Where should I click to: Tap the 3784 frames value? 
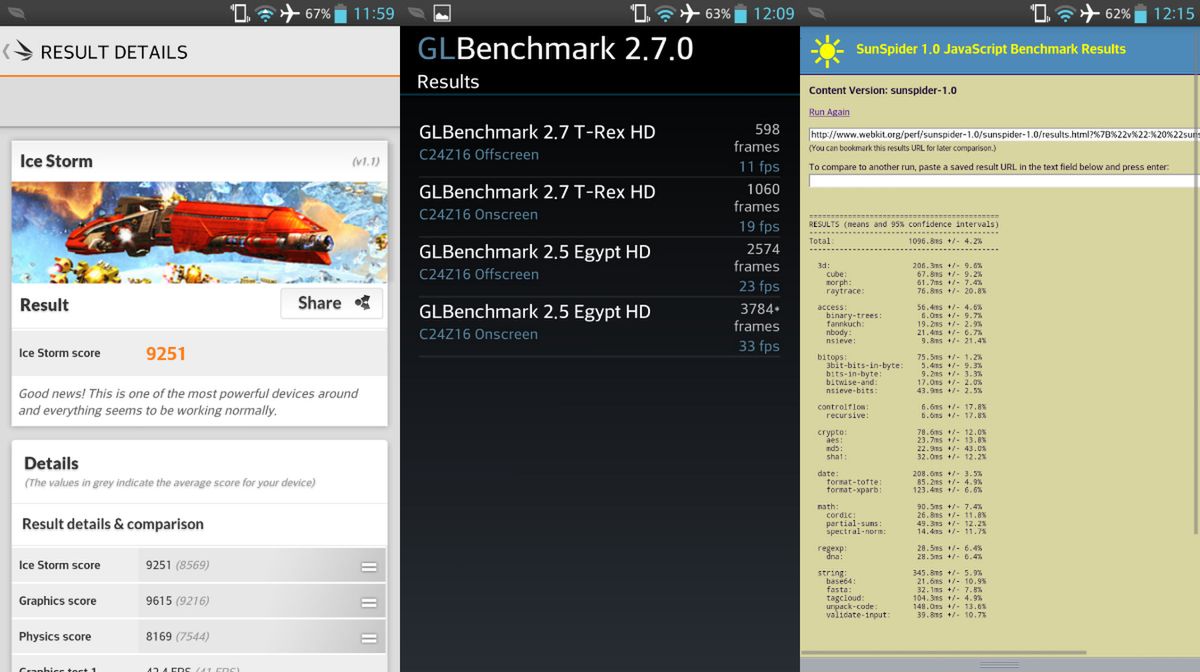coord(757,318)
